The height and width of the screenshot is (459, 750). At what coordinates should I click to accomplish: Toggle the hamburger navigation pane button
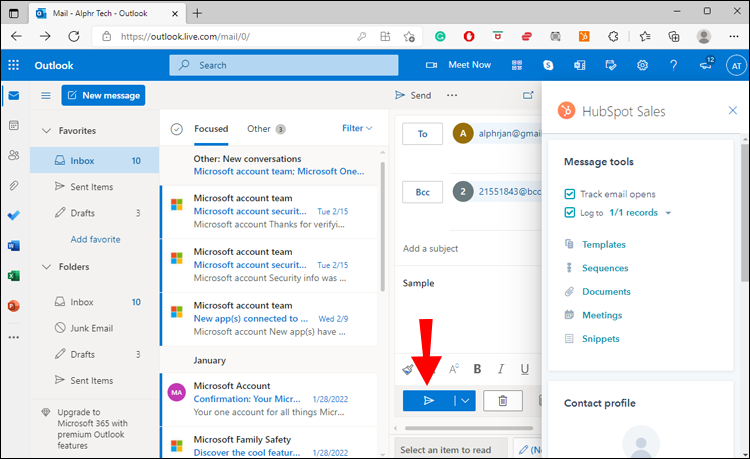pos(46,96)
